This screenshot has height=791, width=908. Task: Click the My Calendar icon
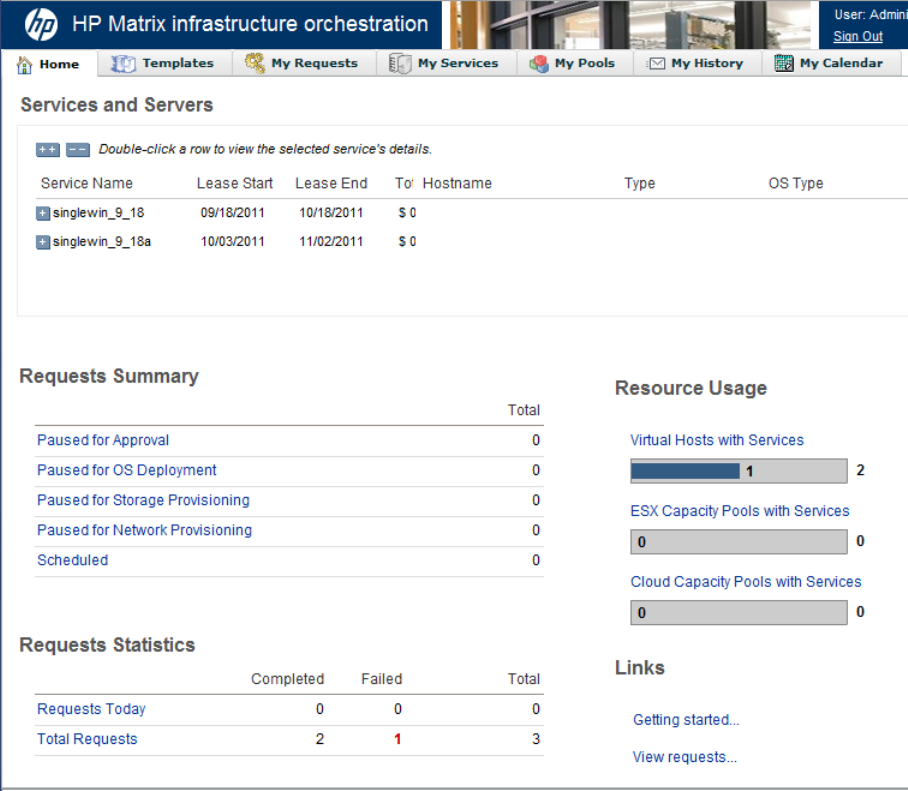point(783,64)
